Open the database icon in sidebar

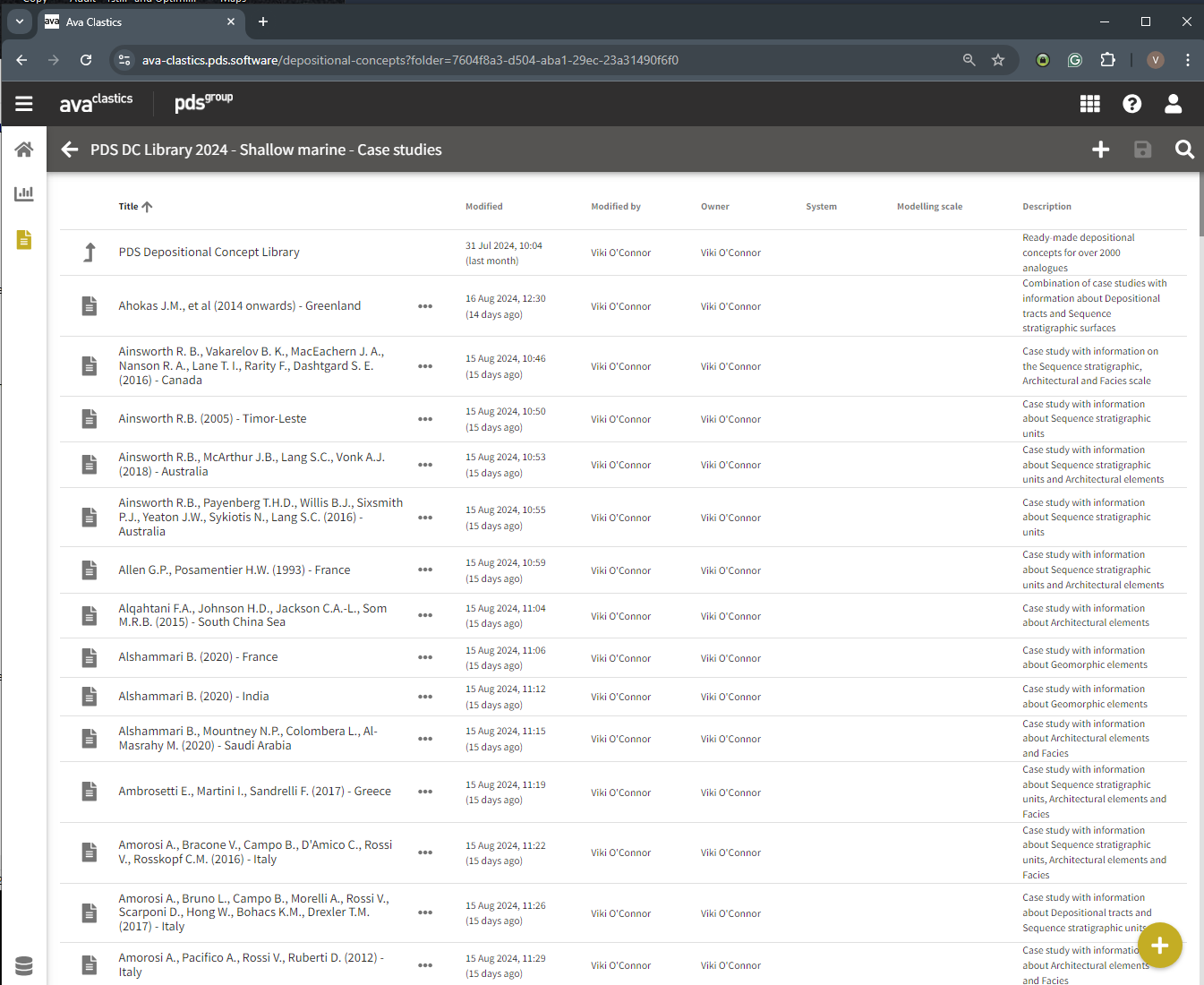tap(24, 965)
